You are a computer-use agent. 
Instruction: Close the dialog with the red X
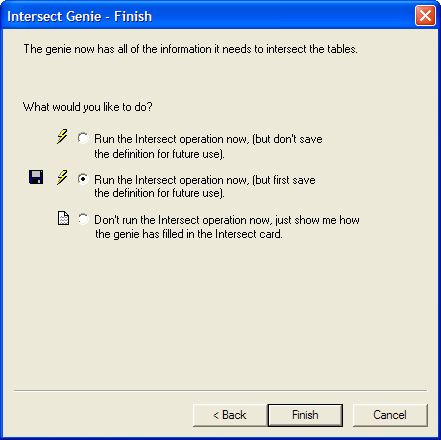coord(425,15)
